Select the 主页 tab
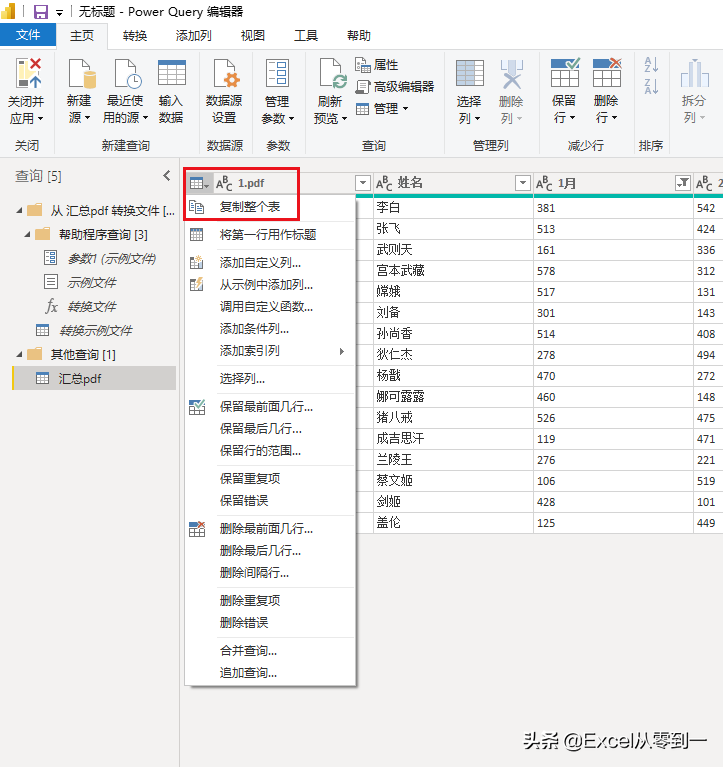723x767 pixels. (82, 36)
